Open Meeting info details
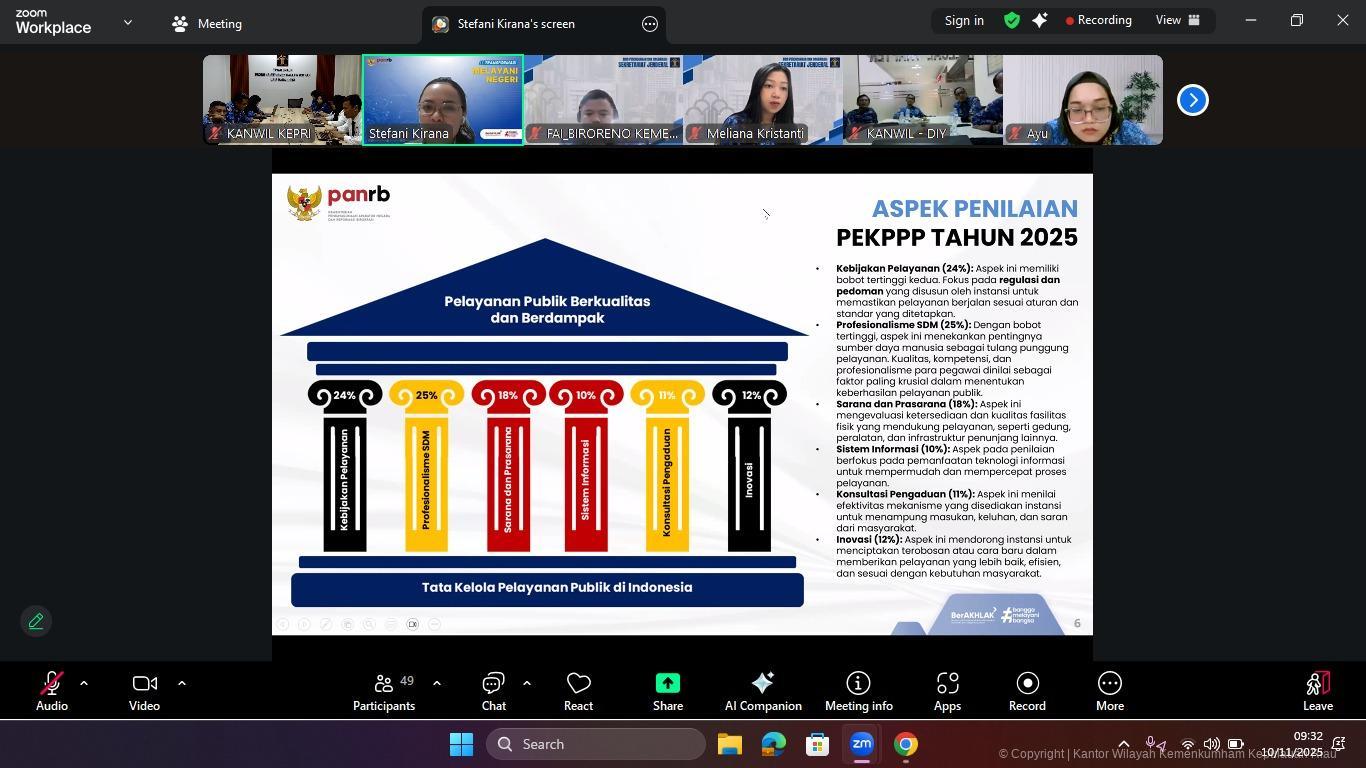The height and width of the screenshot is (768, 1366). 858,692
